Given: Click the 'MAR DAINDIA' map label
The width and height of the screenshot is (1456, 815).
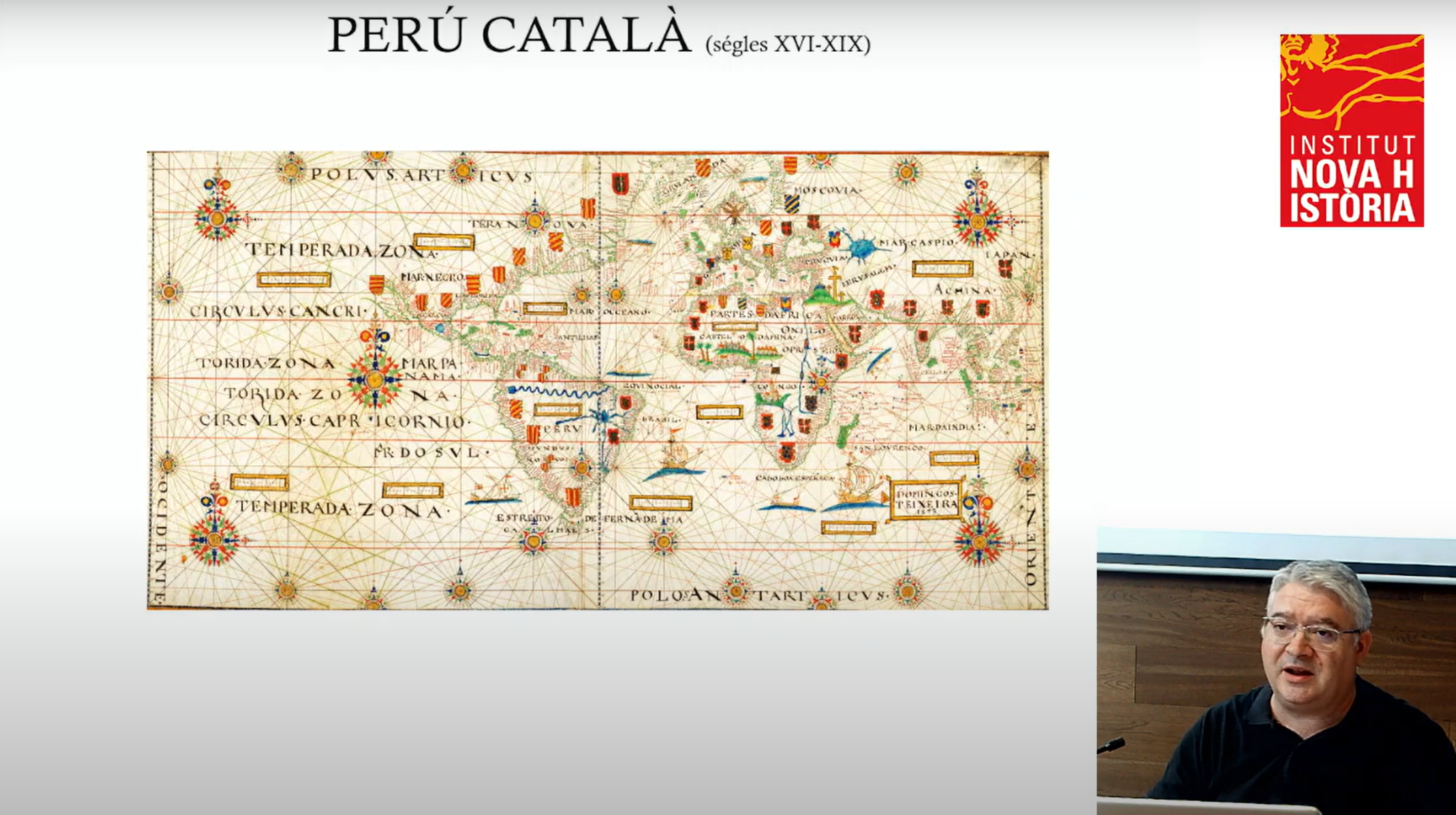Looking at the screenshot, I should [947, 427].
